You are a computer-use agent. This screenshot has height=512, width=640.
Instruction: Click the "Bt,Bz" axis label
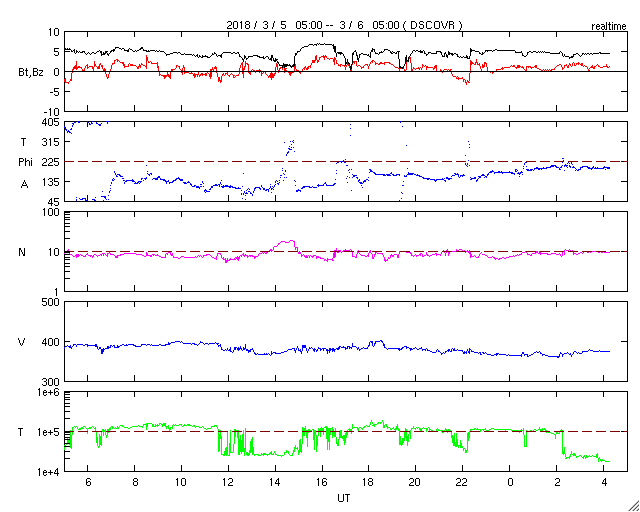click(31, 73)
